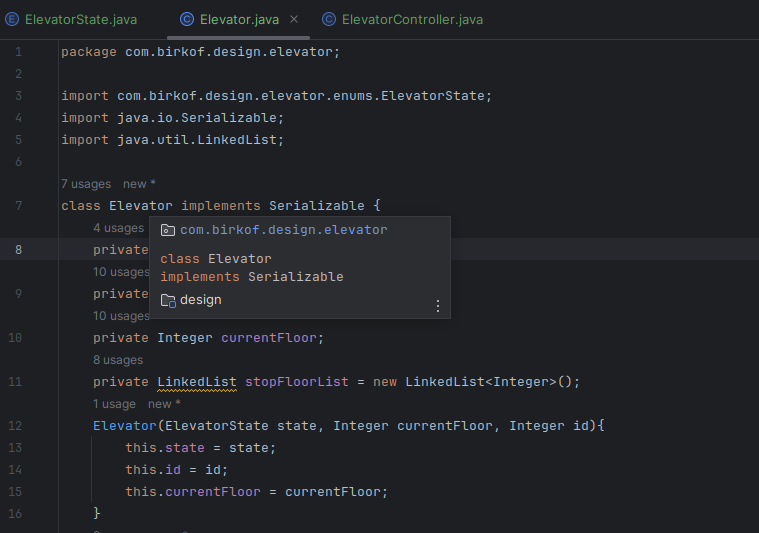Click the package icon in the documentation popup
Screen dimensions: 759x533
coord(167,230)
